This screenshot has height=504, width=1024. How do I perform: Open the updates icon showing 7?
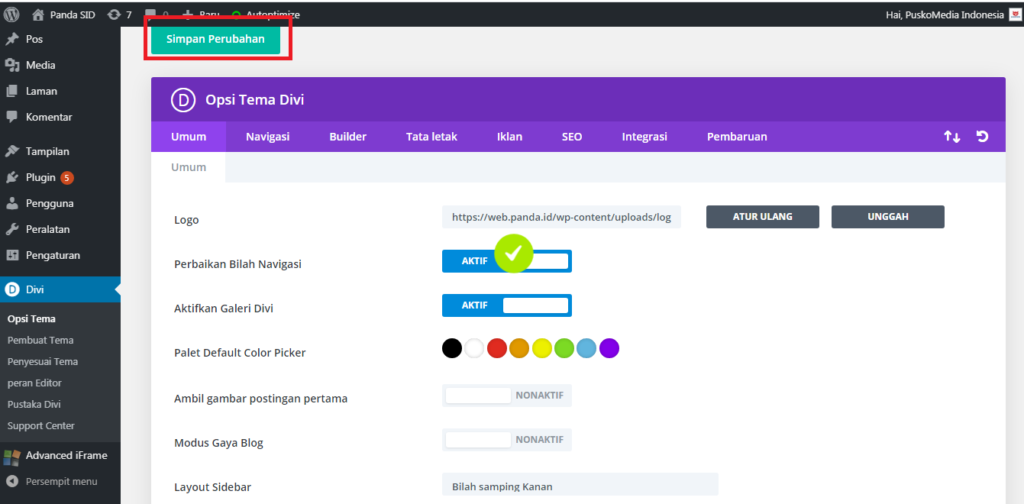coord(120,14)
